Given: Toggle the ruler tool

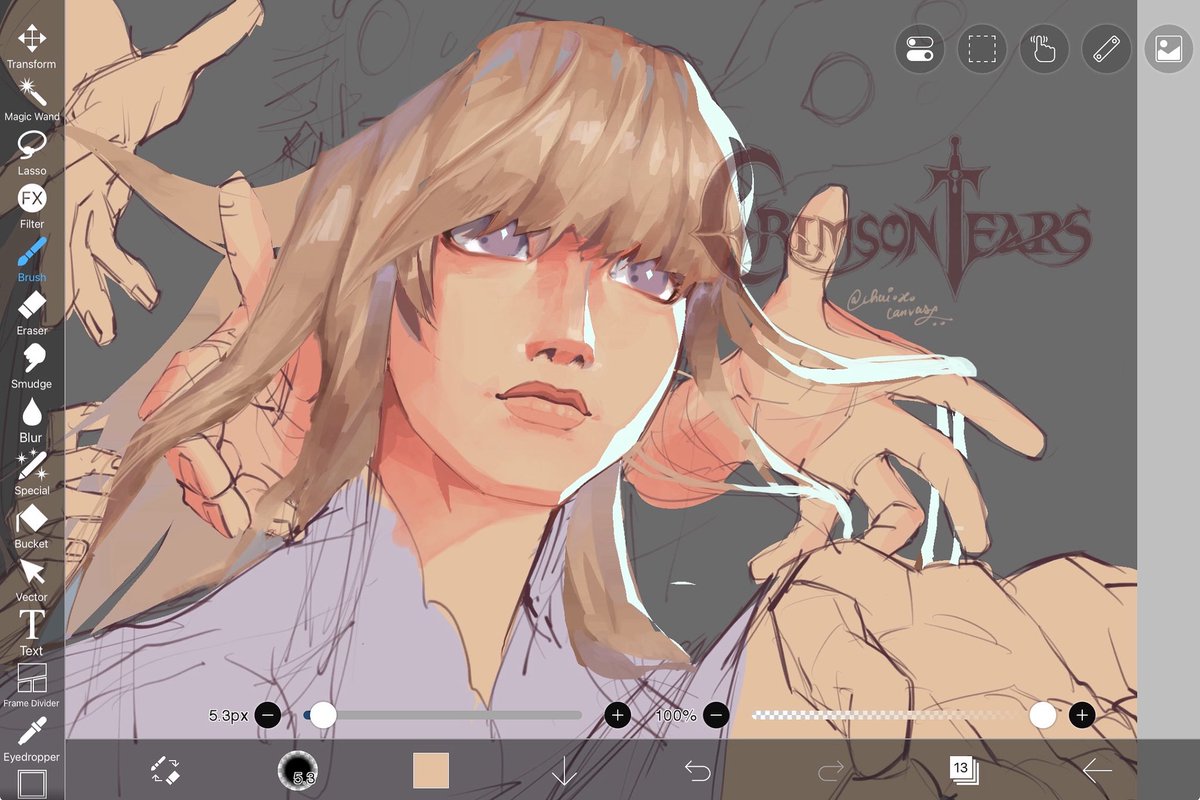Looking at the screenshot, I should point(1105,48).
